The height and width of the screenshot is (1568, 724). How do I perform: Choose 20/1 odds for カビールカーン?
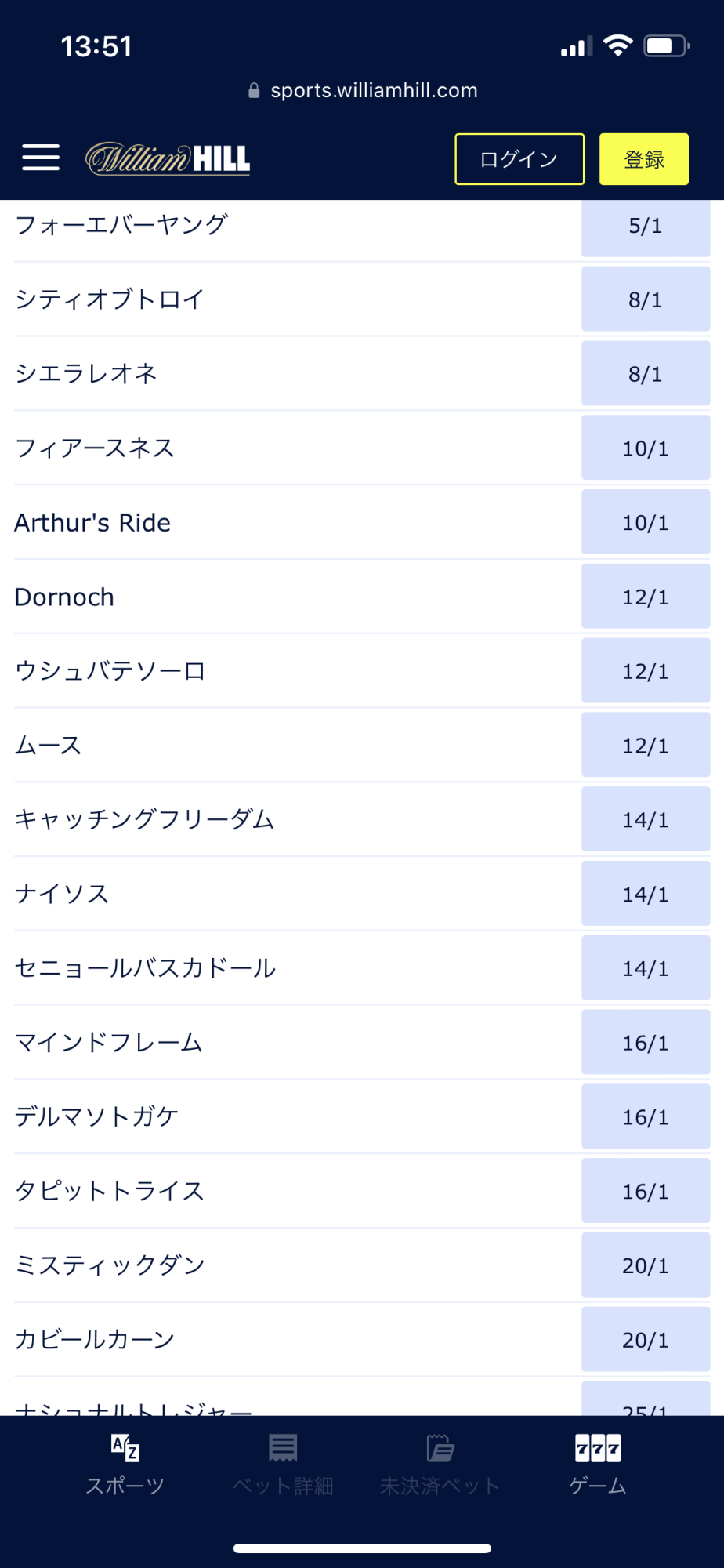tap(645, 1340)
